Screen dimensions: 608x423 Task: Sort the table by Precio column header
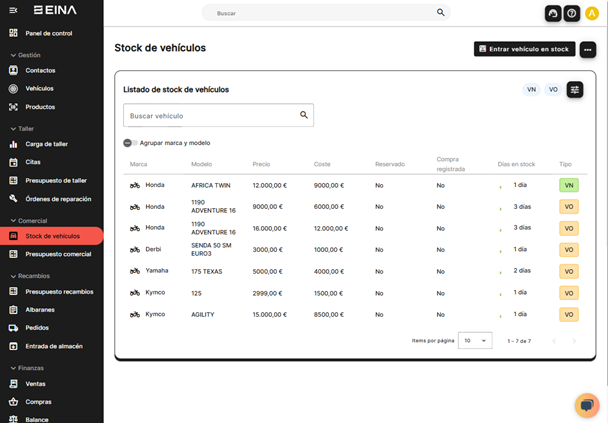261,164
